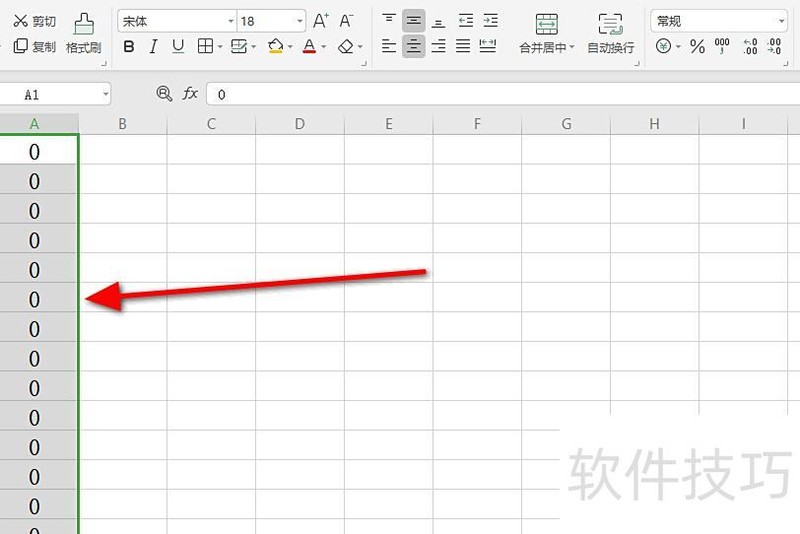Apply thousands separator style

pos(722,46)
